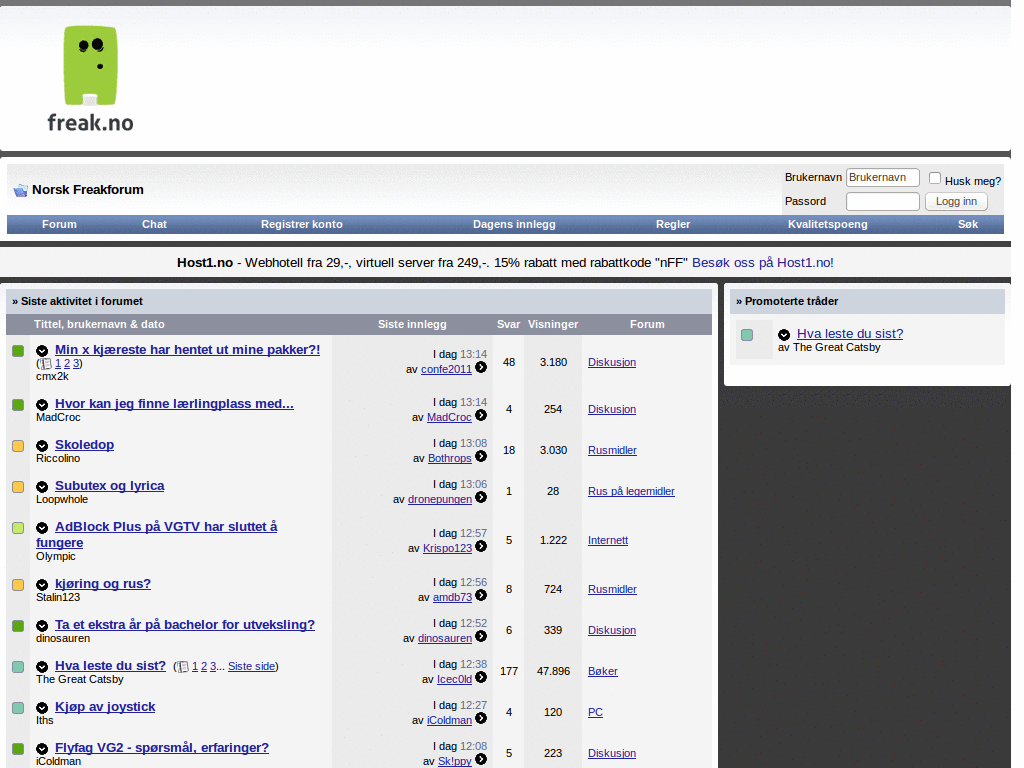Click the go-to-post arrow beside Krispo123
The height and width of the screenshot is (768, 1024).
coord(481,547)
